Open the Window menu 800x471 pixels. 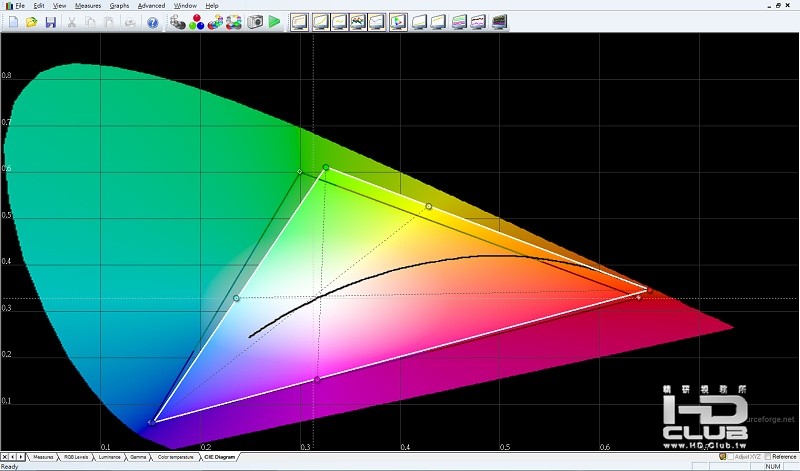click(x=185, y=6)
